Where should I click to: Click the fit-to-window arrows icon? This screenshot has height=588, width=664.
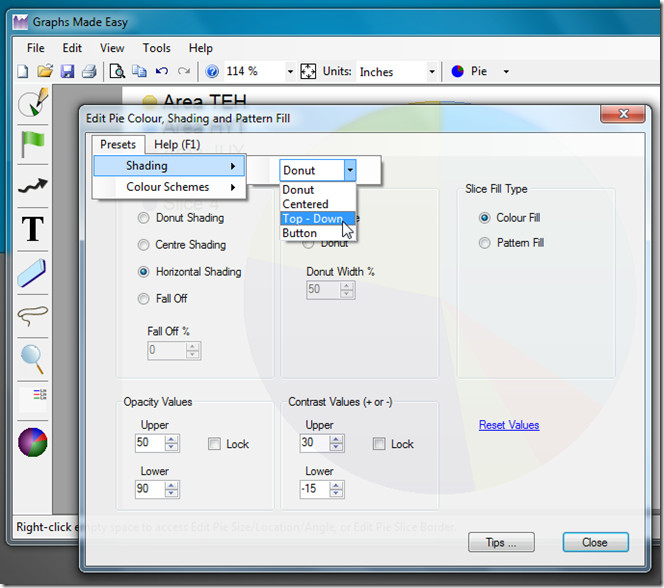(x=308, y=72)
